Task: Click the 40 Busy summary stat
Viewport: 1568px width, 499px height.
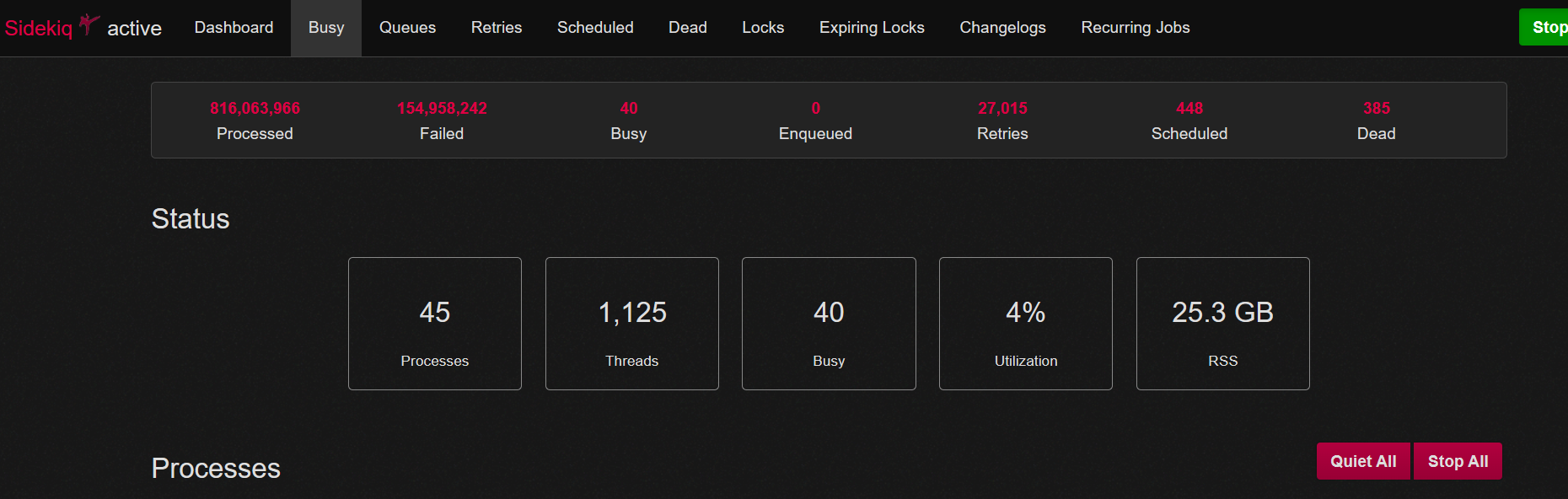Action: click(x=629, y=120)
